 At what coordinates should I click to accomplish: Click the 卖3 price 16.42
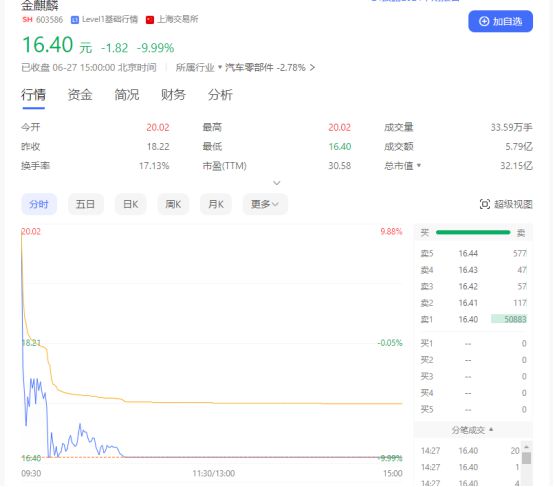(468, 286)
